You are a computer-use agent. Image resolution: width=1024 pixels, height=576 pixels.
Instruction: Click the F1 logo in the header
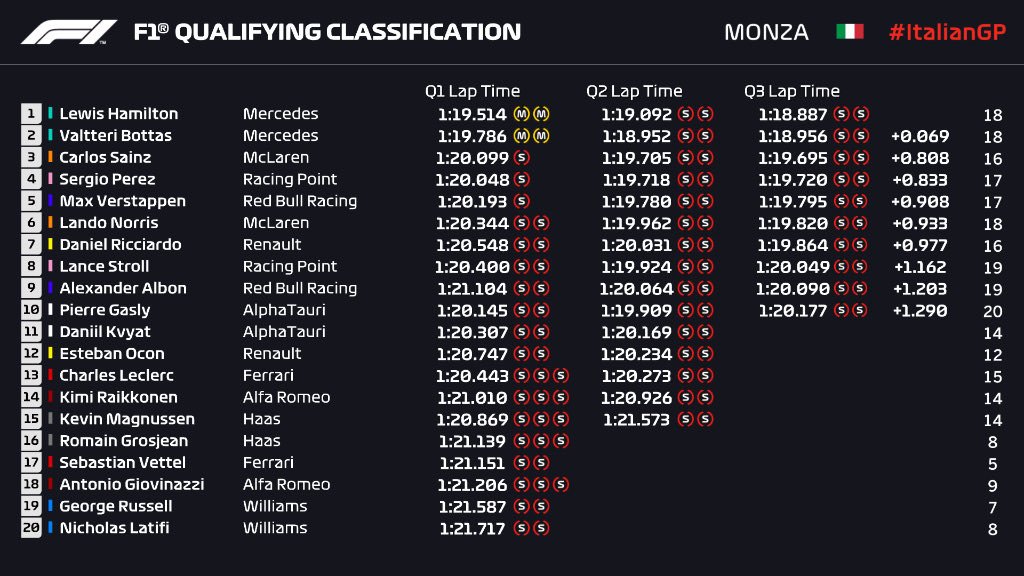coord(69,32)
